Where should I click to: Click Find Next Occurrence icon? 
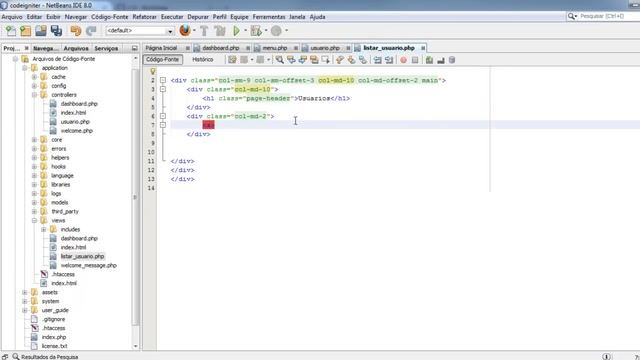302,60
